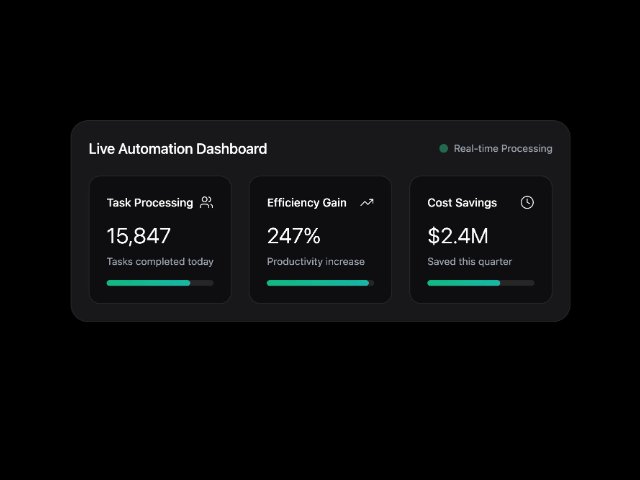Select the Real-time Processing status label
This screenshot has height=480, width=640.
[502, 149]
